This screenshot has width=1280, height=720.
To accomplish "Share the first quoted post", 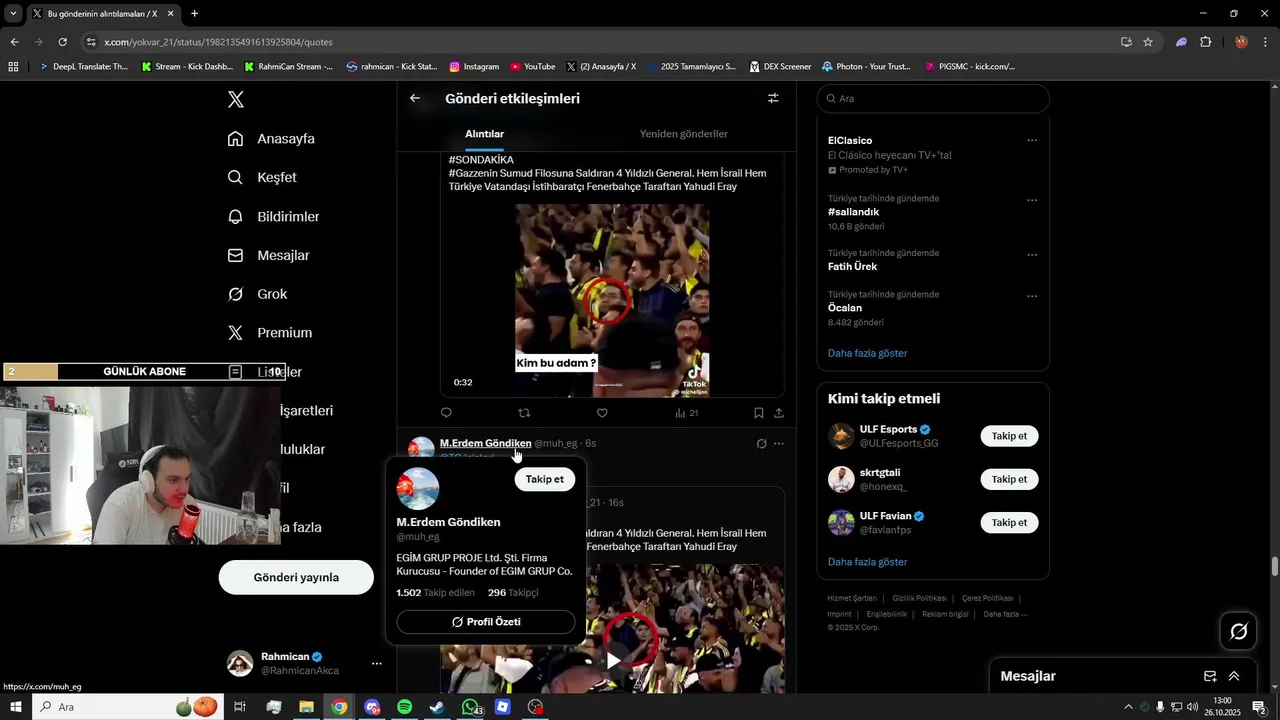I will [779, 413].
